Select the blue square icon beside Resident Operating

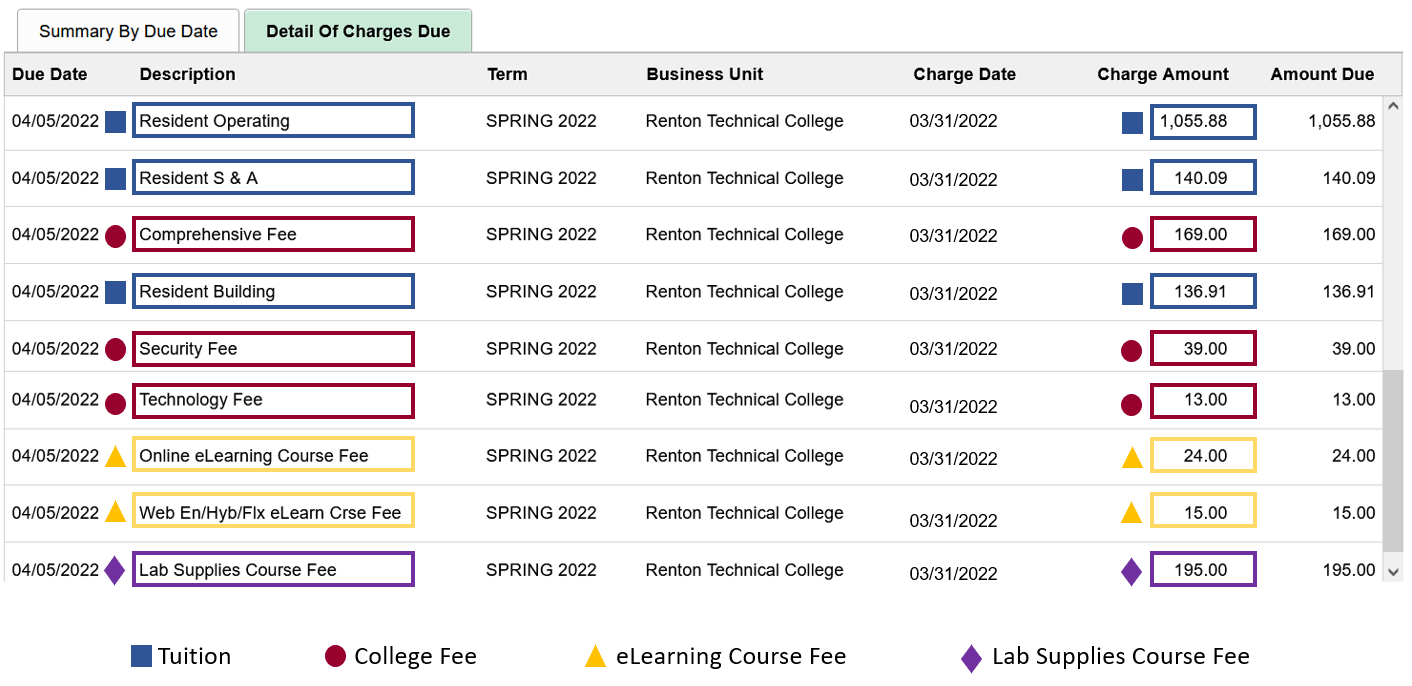(x=115, y=120)
